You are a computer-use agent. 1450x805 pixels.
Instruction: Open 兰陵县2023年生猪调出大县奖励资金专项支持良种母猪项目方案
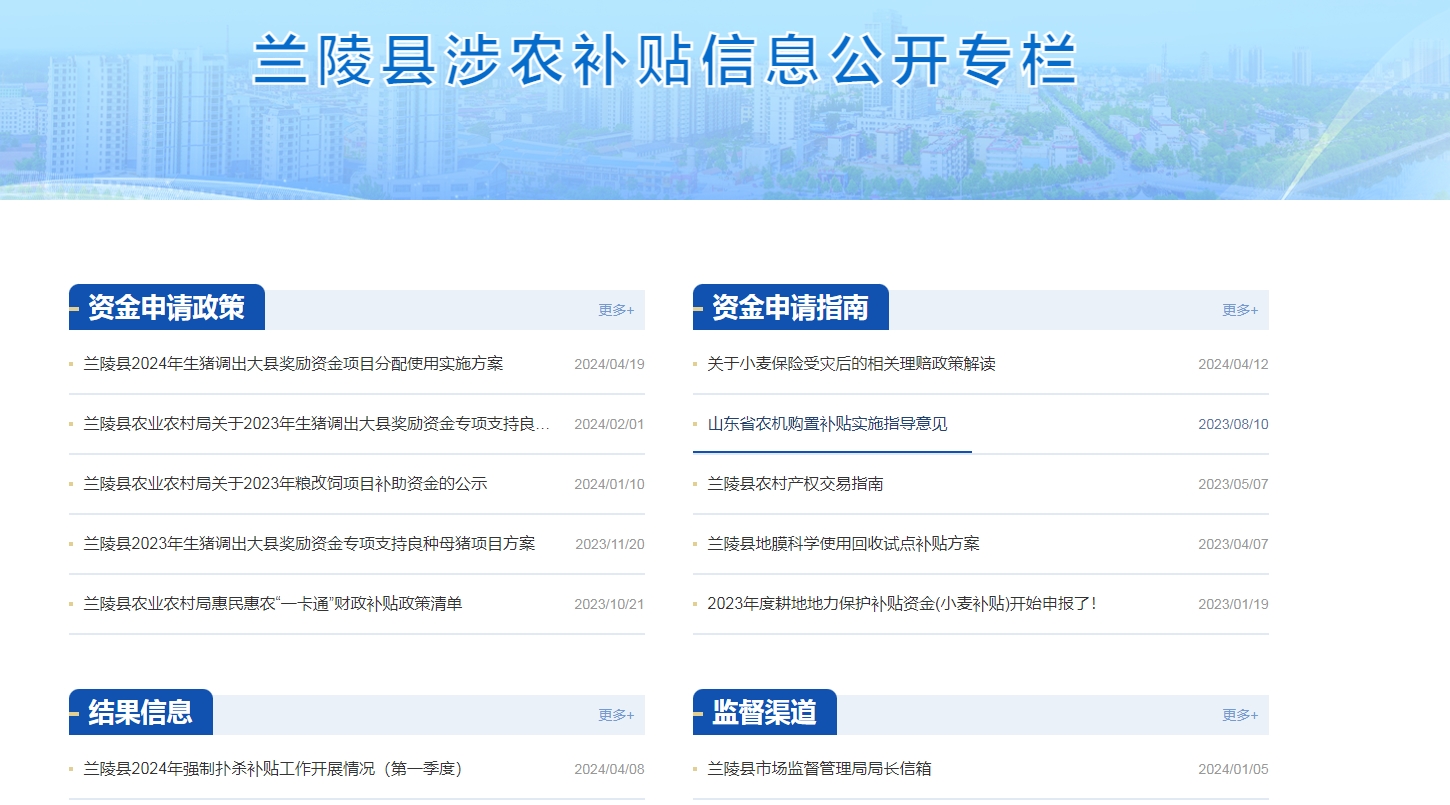pyautogui.click(x=309, y=544)
